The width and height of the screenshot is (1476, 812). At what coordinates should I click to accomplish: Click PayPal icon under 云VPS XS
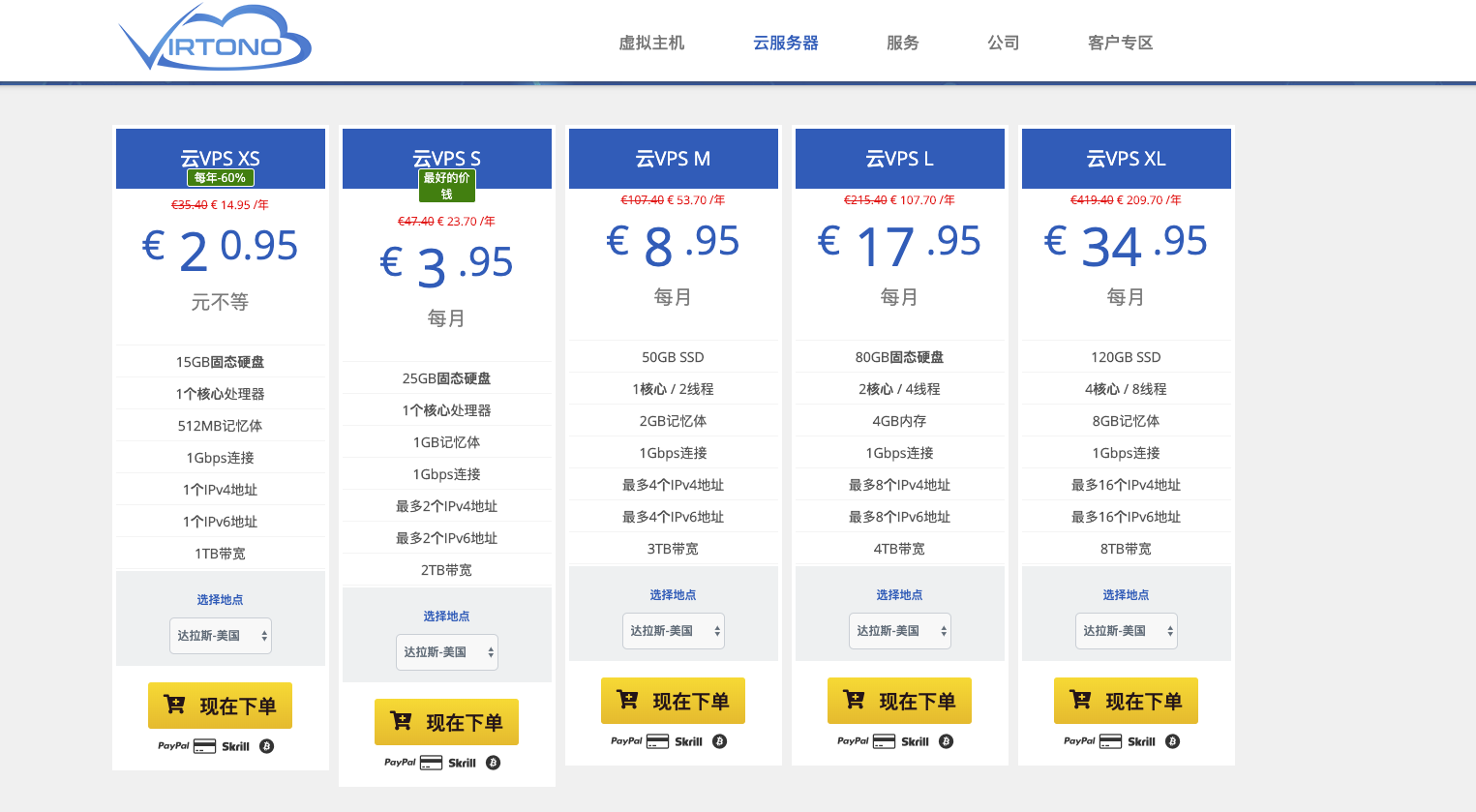coord(173,746)
